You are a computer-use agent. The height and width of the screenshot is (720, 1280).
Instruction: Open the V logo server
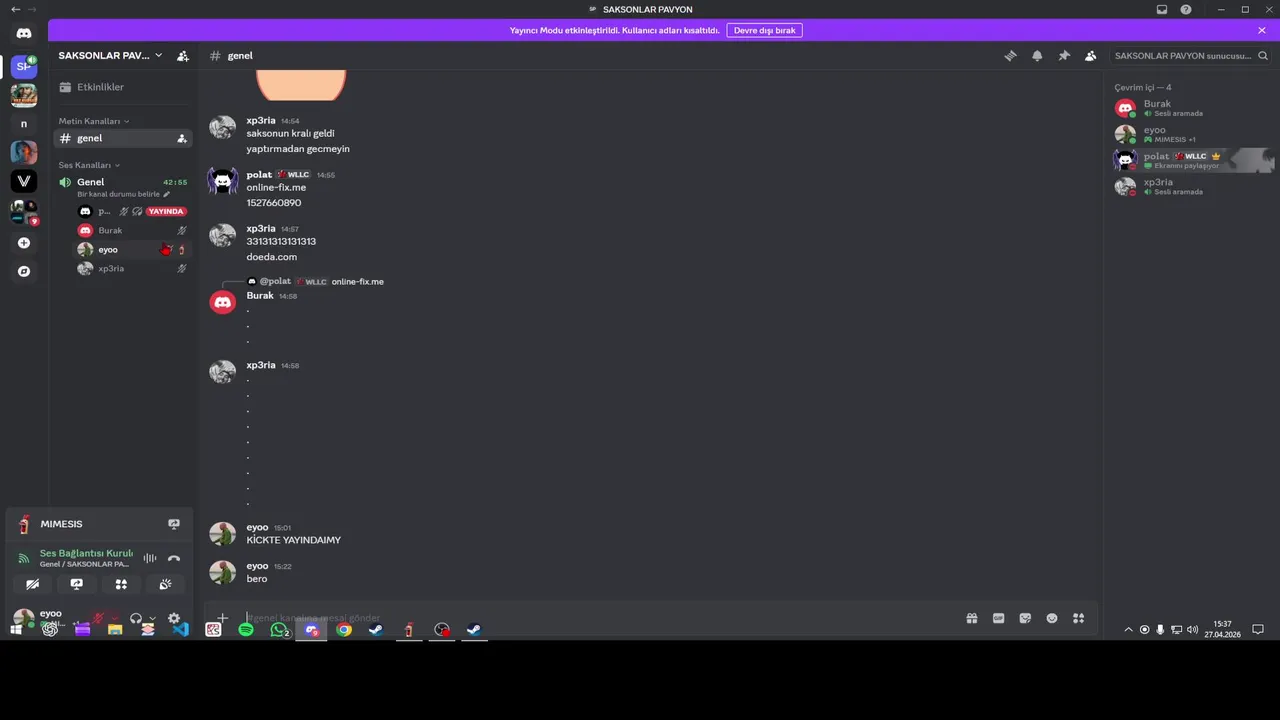pos(24,181)
